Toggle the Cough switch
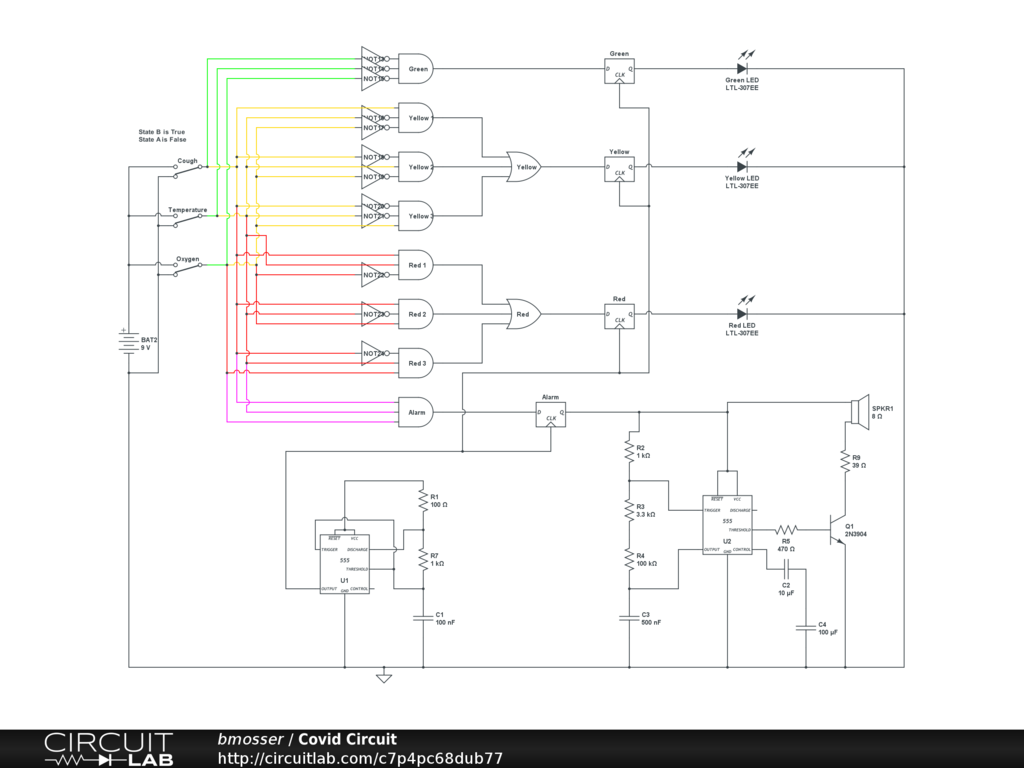 [x=187, y=171]
